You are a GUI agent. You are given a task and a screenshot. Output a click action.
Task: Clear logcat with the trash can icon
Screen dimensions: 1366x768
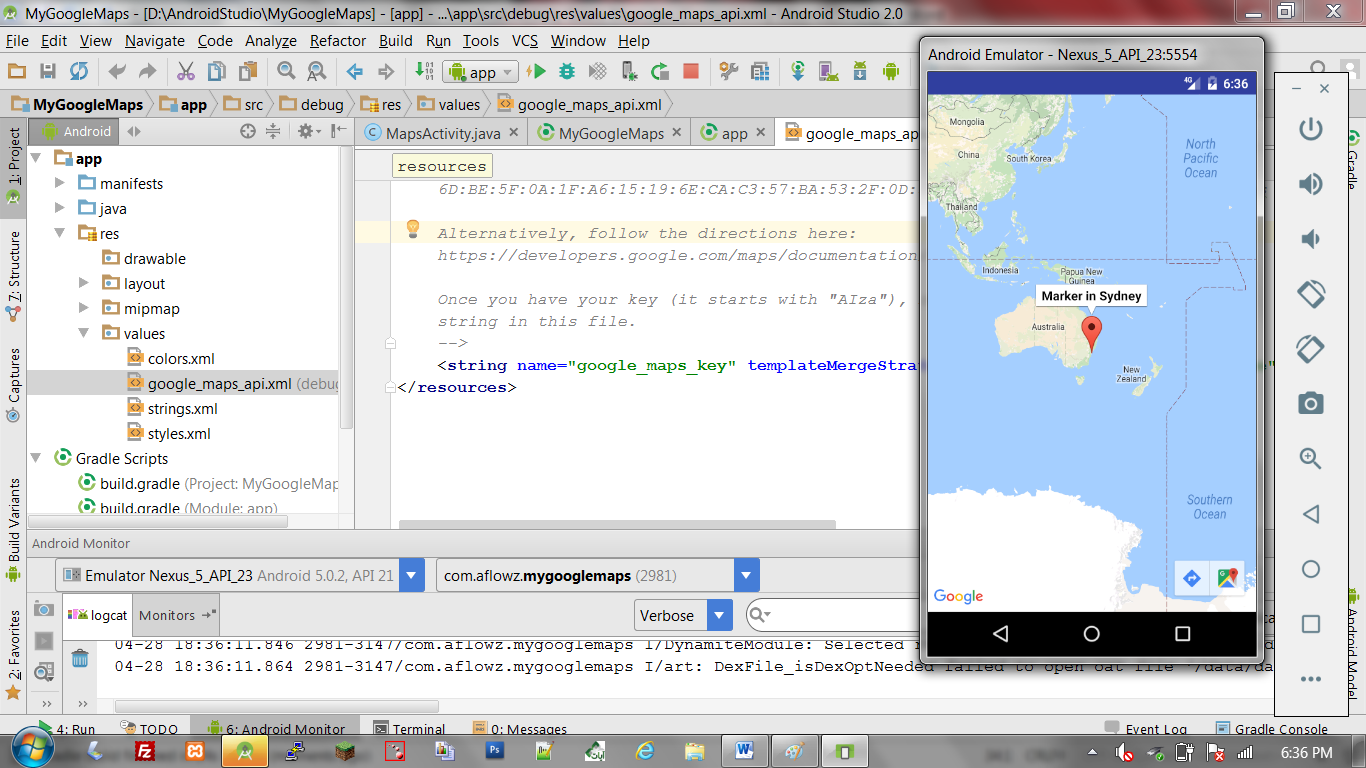pyautogui.click(x=79, y=658)
